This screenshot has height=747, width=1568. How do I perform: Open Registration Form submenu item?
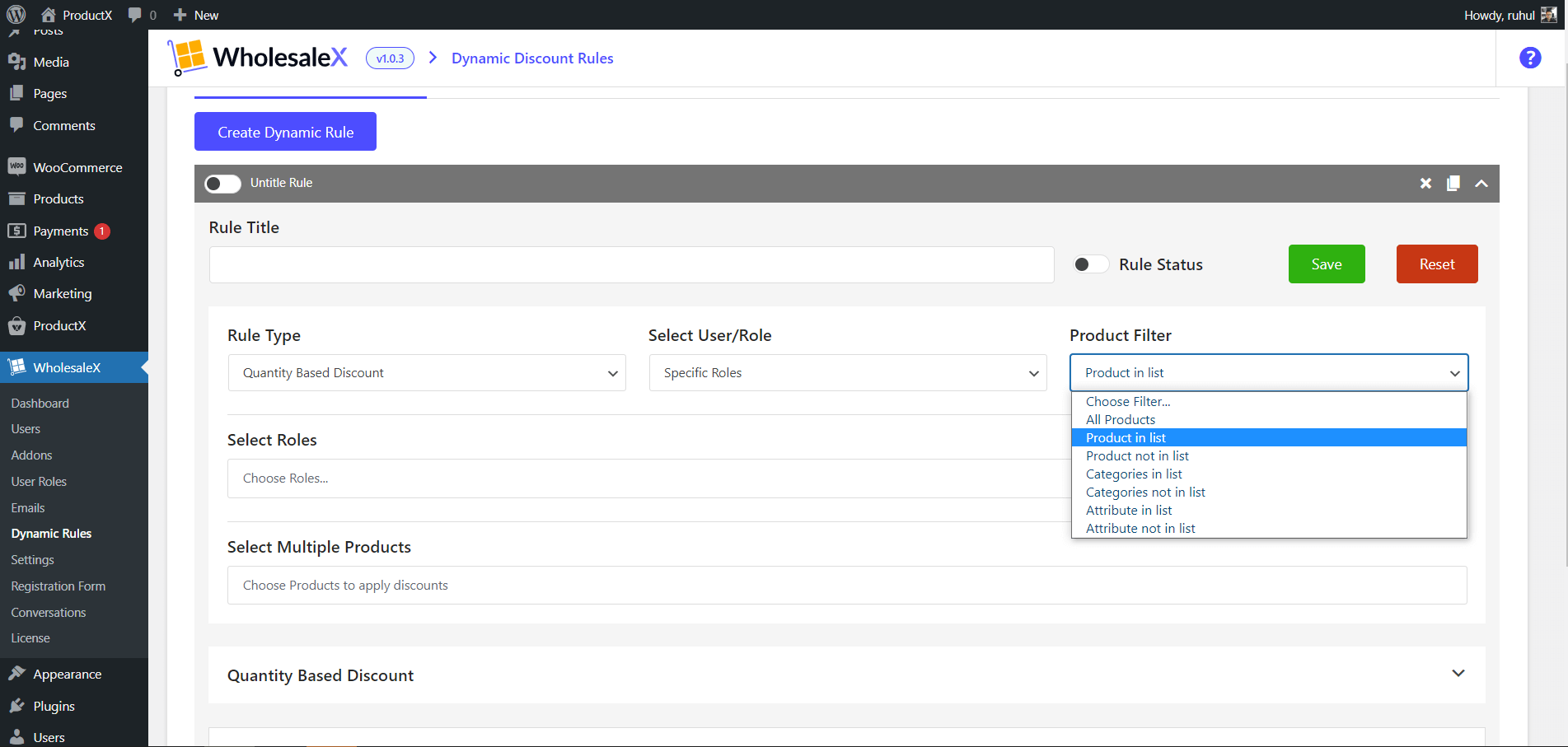click(x=59, y=586)
